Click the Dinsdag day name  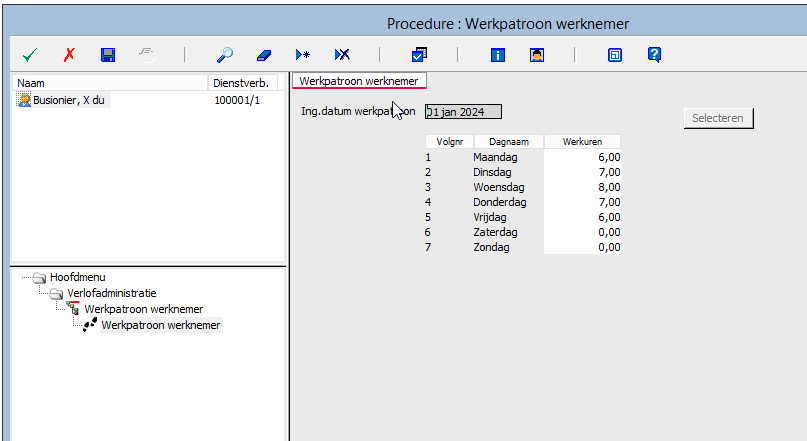pyautogui.click(x=492, y=172)
